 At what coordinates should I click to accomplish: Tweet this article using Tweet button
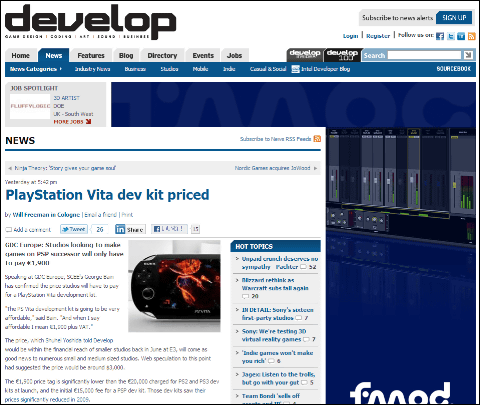pos(74,229)
